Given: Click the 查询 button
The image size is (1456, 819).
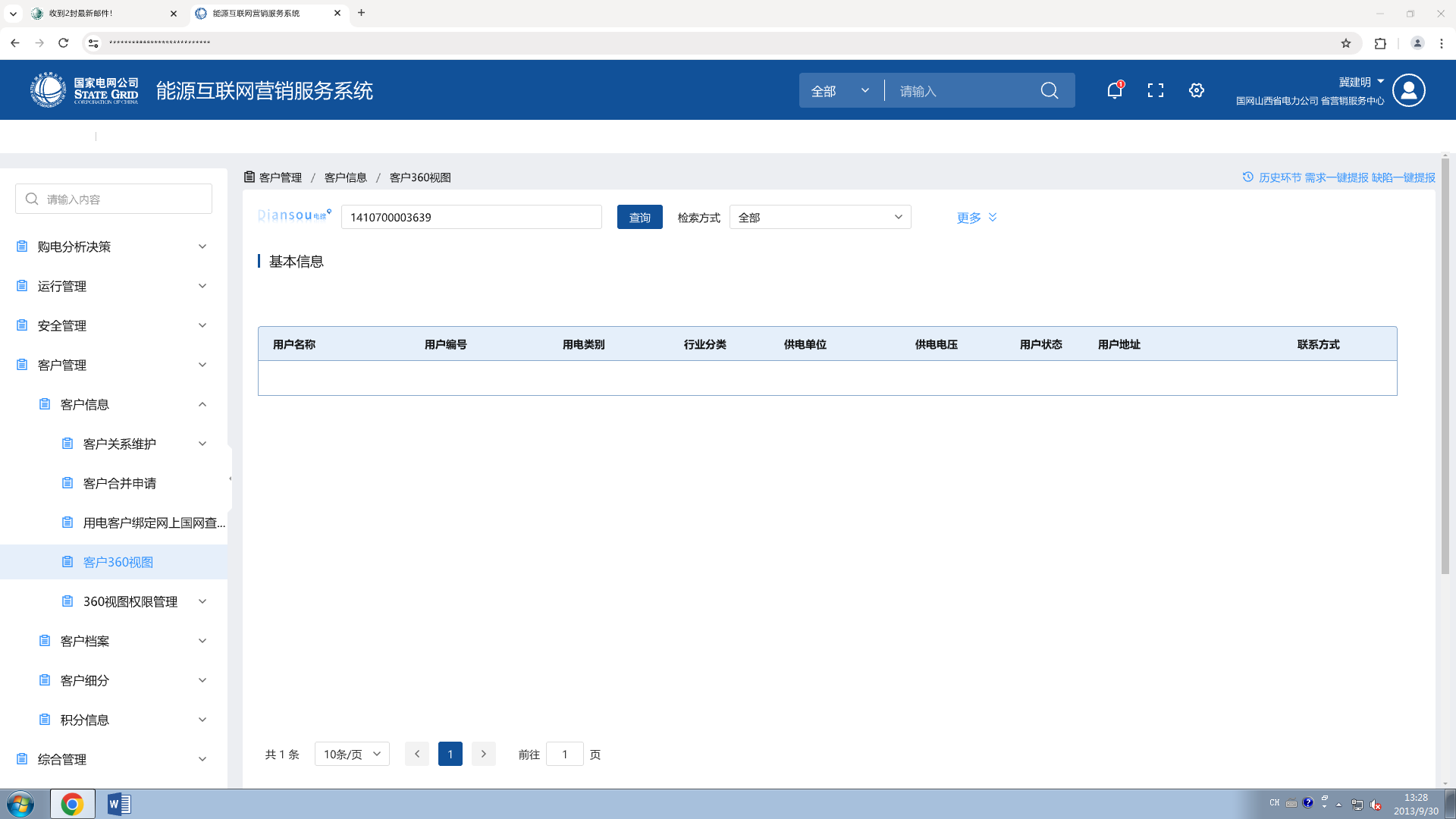Looking at the screenshot, I should click(x=639, y=218).
